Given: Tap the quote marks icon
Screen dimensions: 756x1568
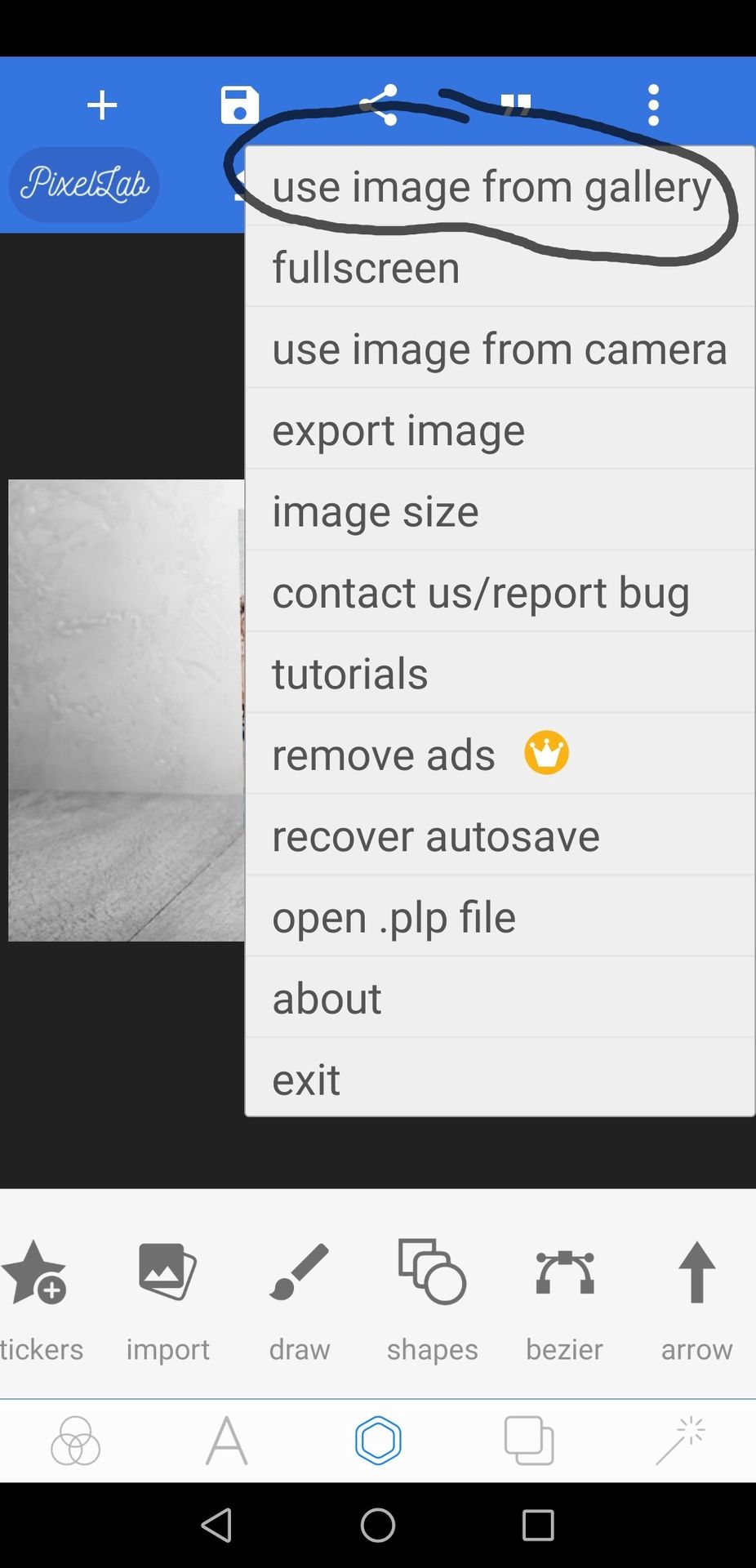Looking at the screenshot, I should point(516,105).
